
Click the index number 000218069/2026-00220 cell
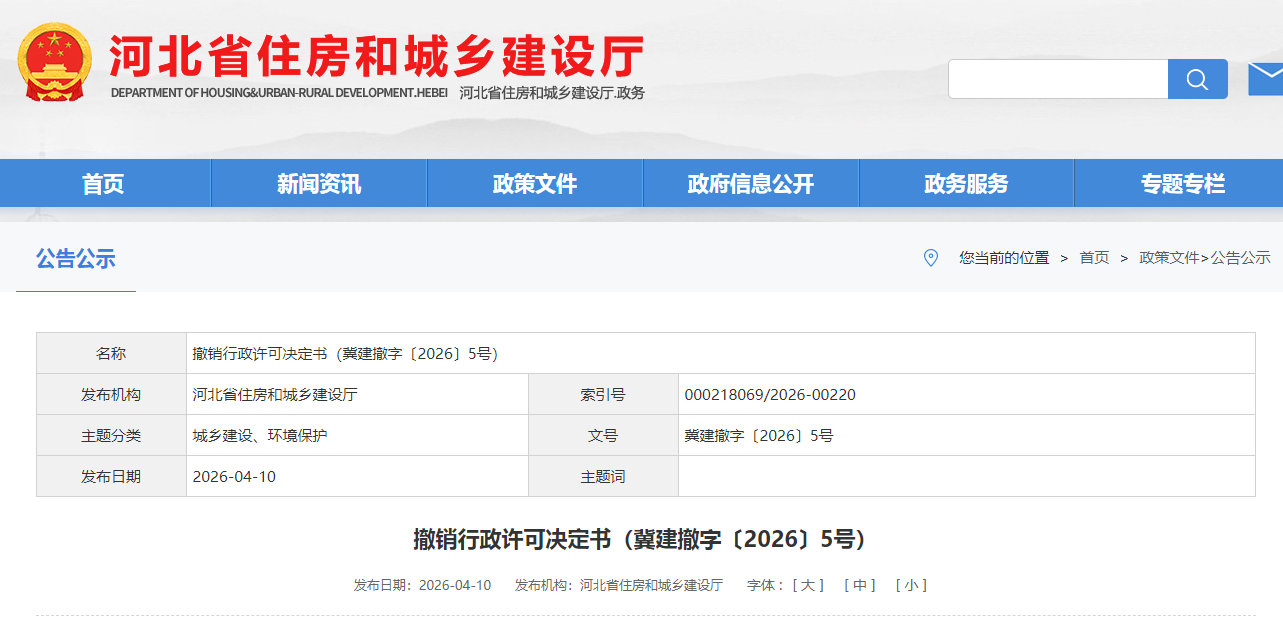point(770,395)
